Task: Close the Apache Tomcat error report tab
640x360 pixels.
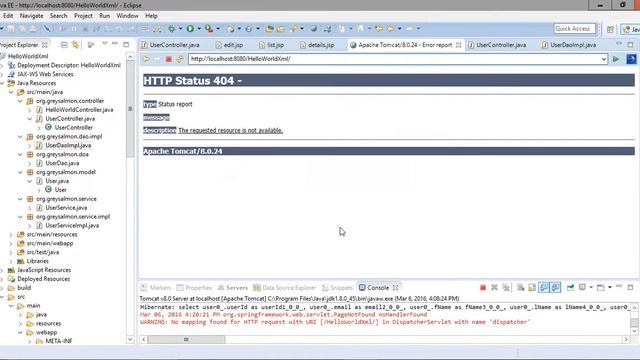Action: [459, 45]
